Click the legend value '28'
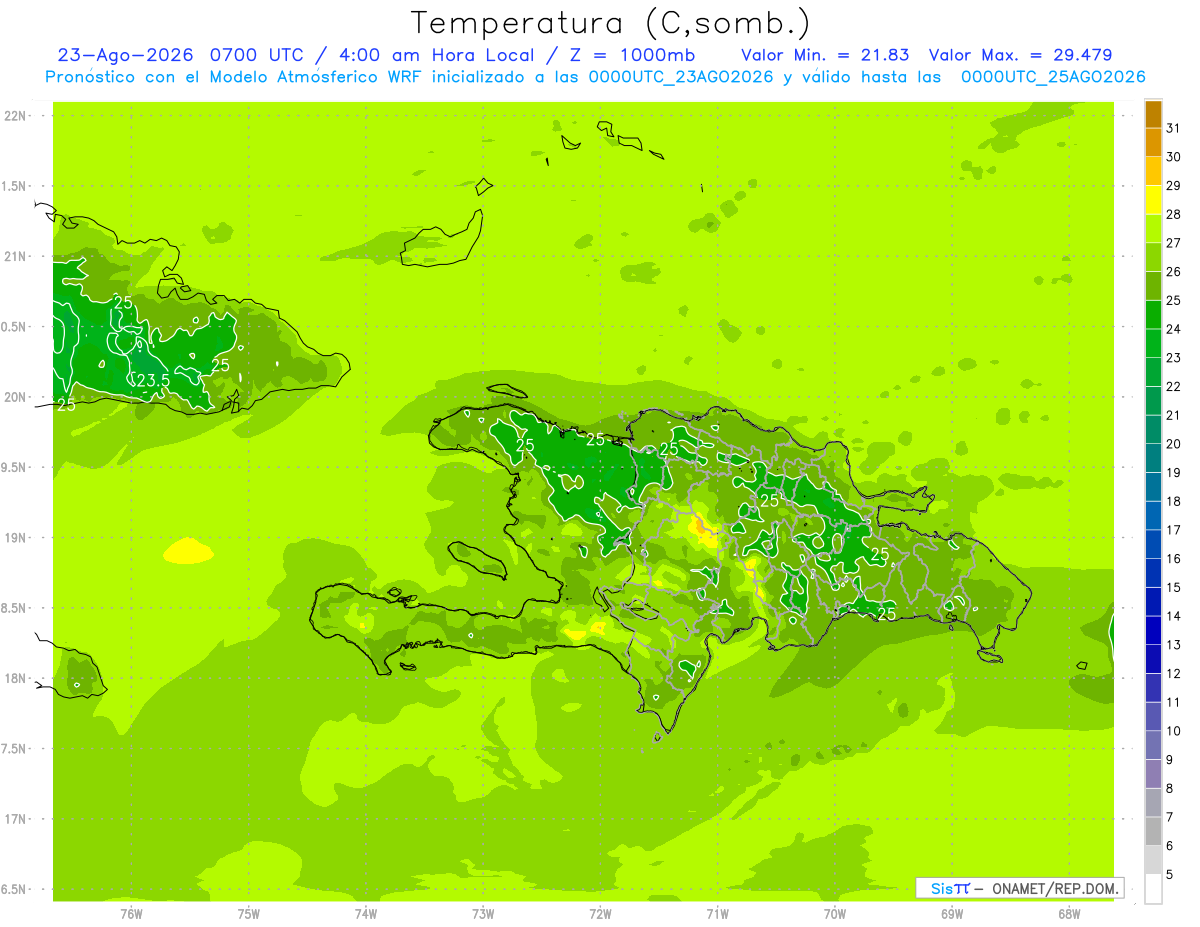Viewport: 1200px width, 927px height. point(1174,214)
